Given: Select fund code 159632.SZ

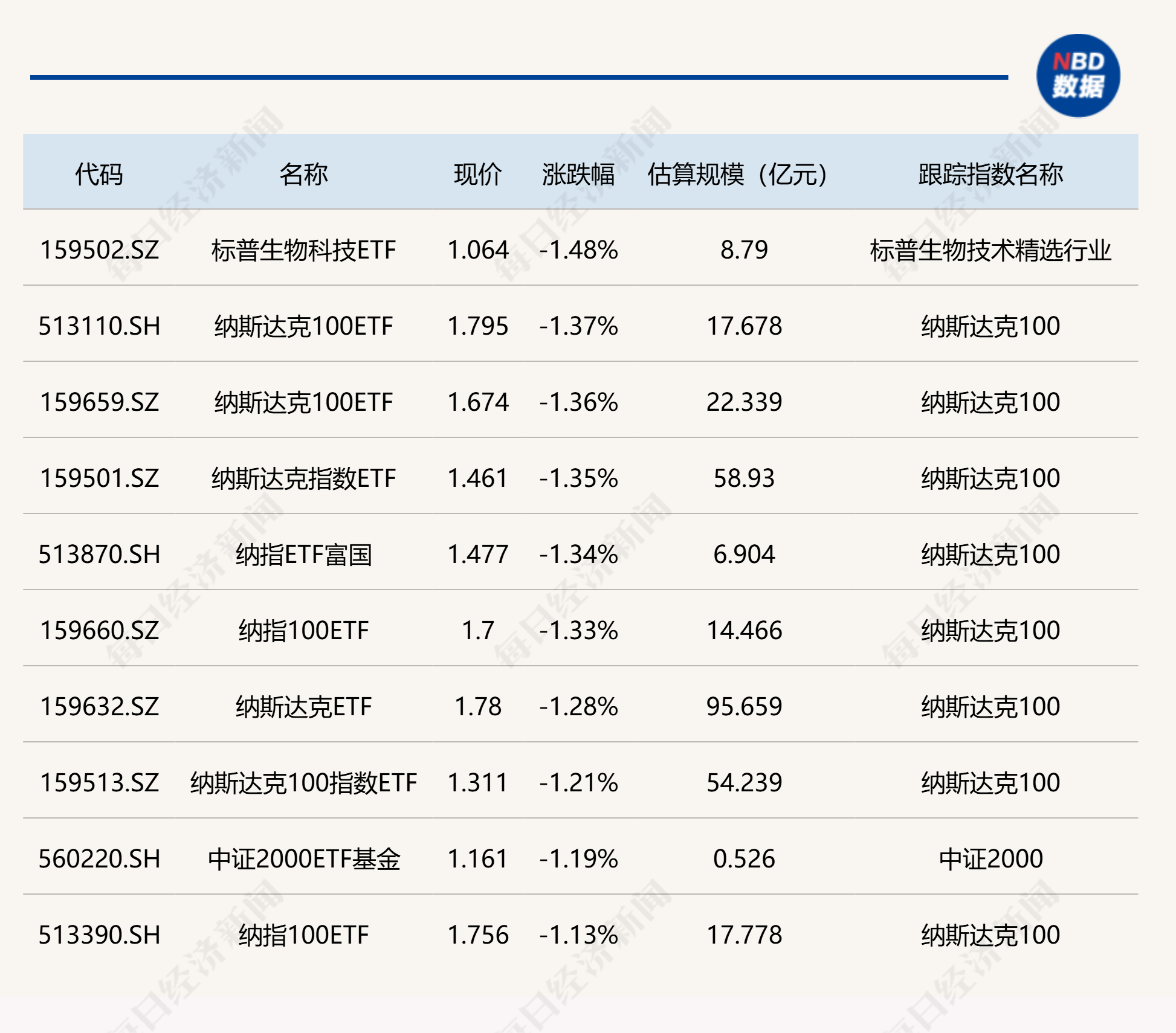Looking at the screenshot, I should coord(99,707).
